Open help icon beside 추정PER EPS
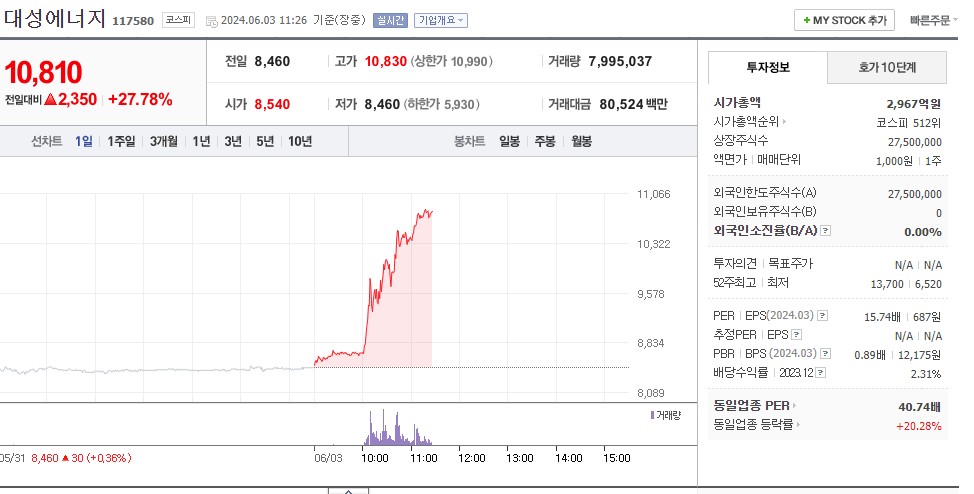 pyautogui.click(x=796, y=335)
